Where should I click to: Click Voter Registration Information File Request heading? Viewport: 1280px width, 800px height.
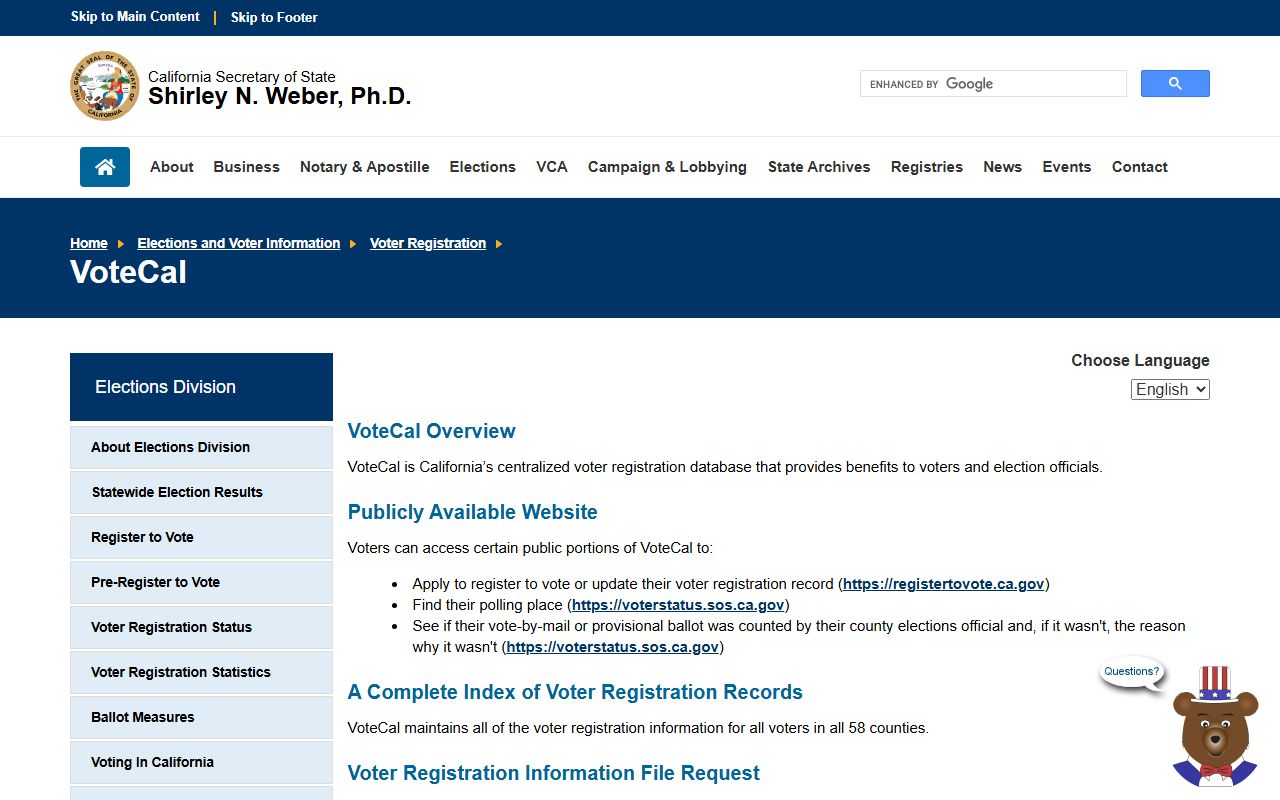pos(553,773)
